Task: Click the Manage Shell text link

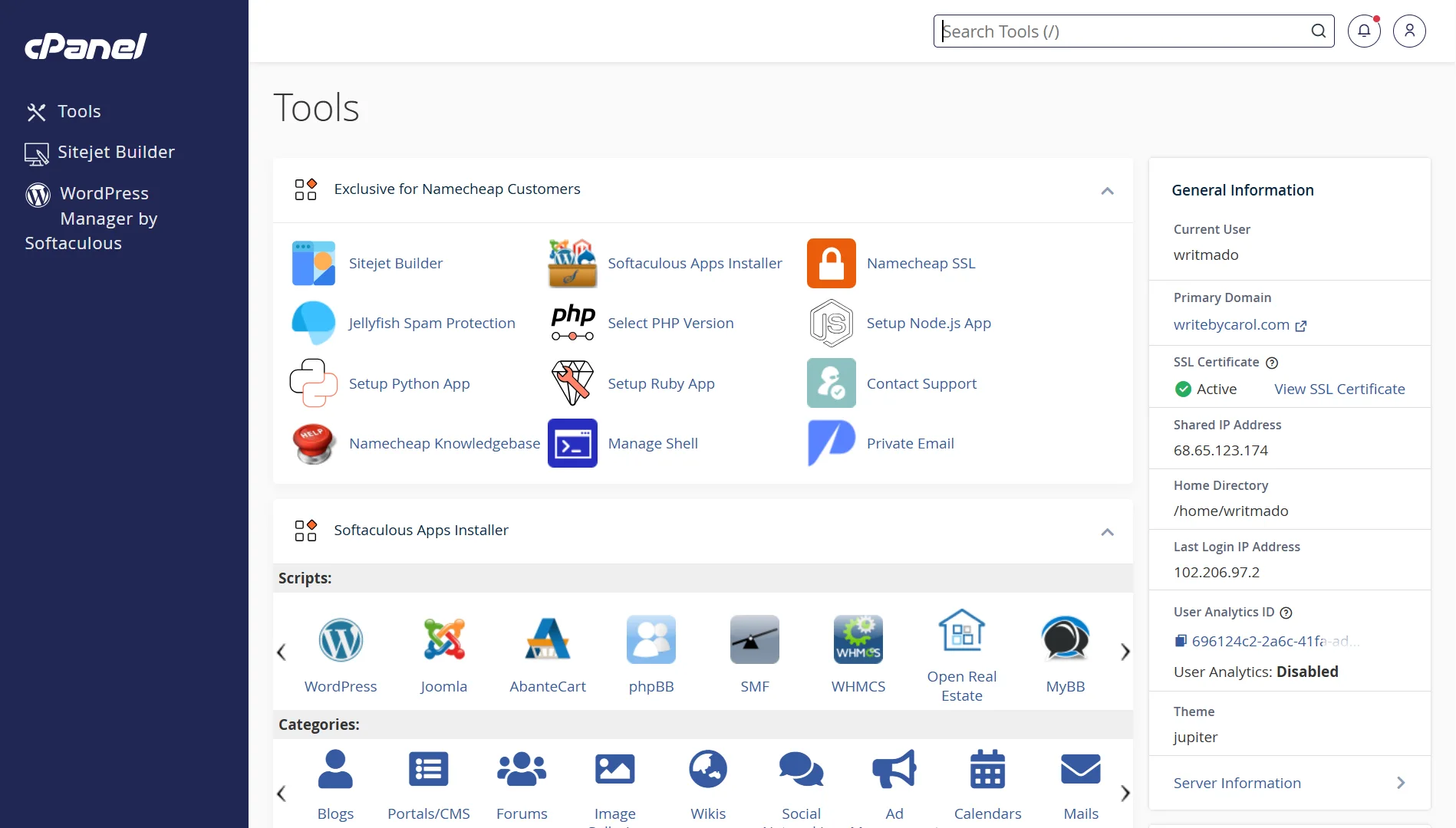Action: 653,444
